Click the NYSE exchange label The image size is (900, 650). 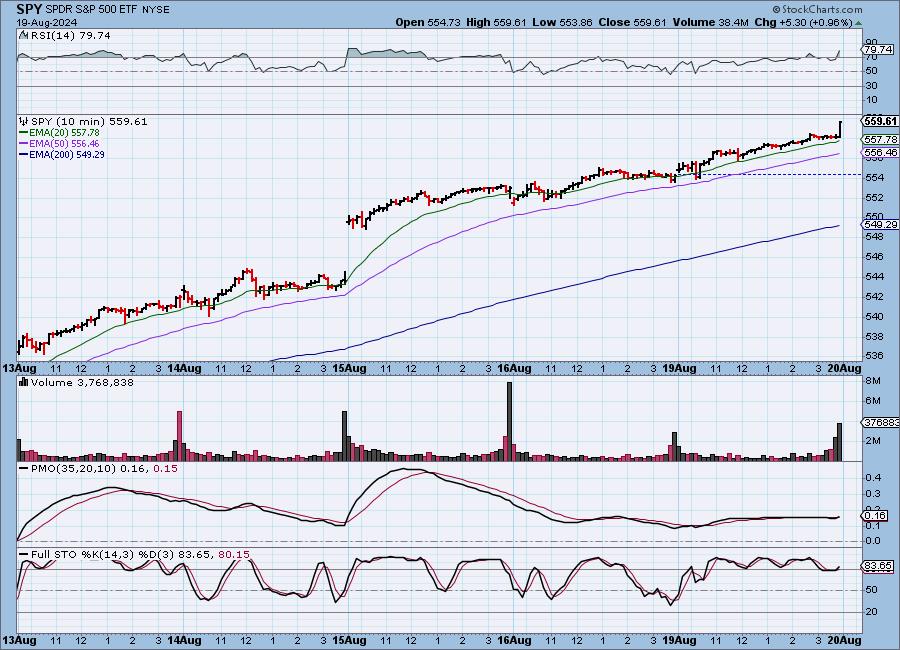coord(154,10)
